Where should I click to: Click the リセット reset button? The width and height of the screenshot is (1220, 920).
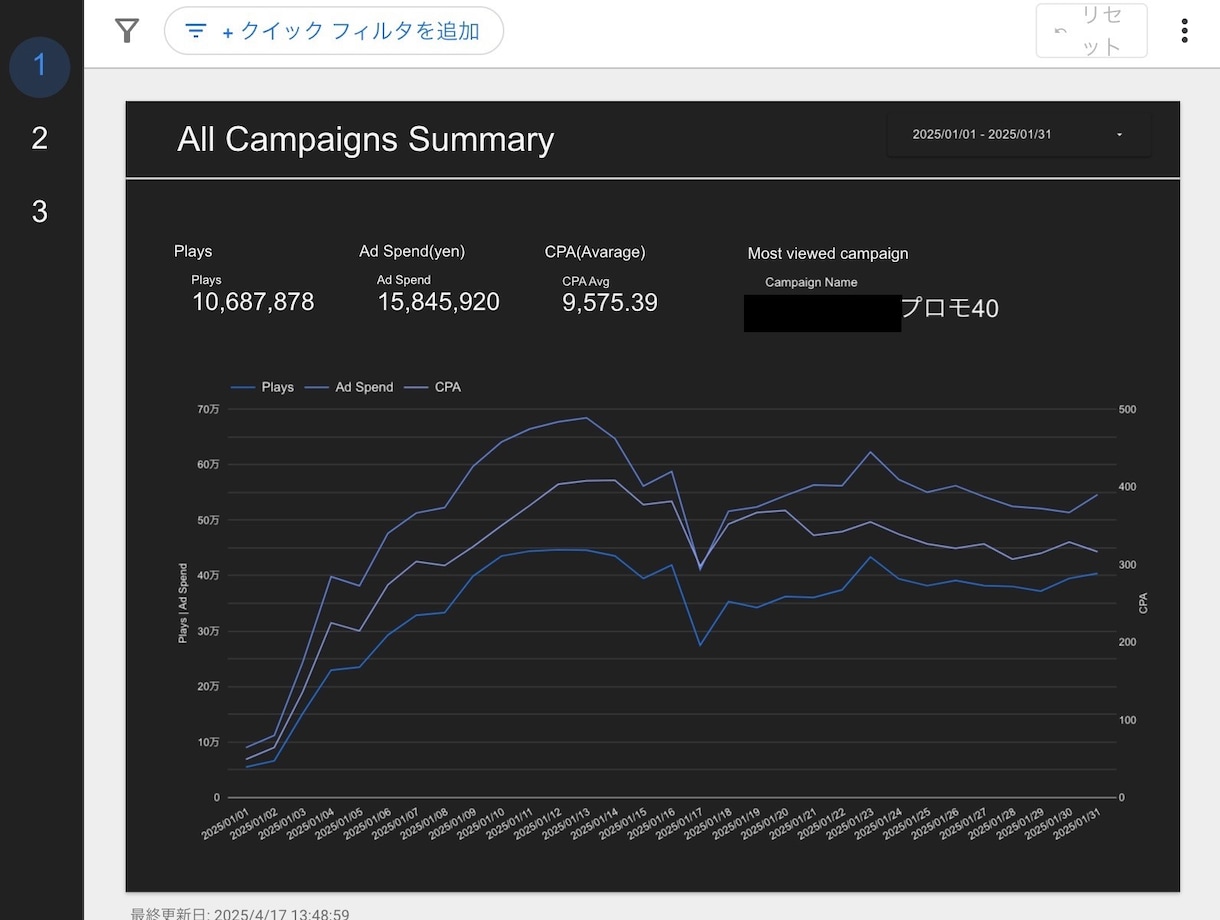(x=1092, y=31)
